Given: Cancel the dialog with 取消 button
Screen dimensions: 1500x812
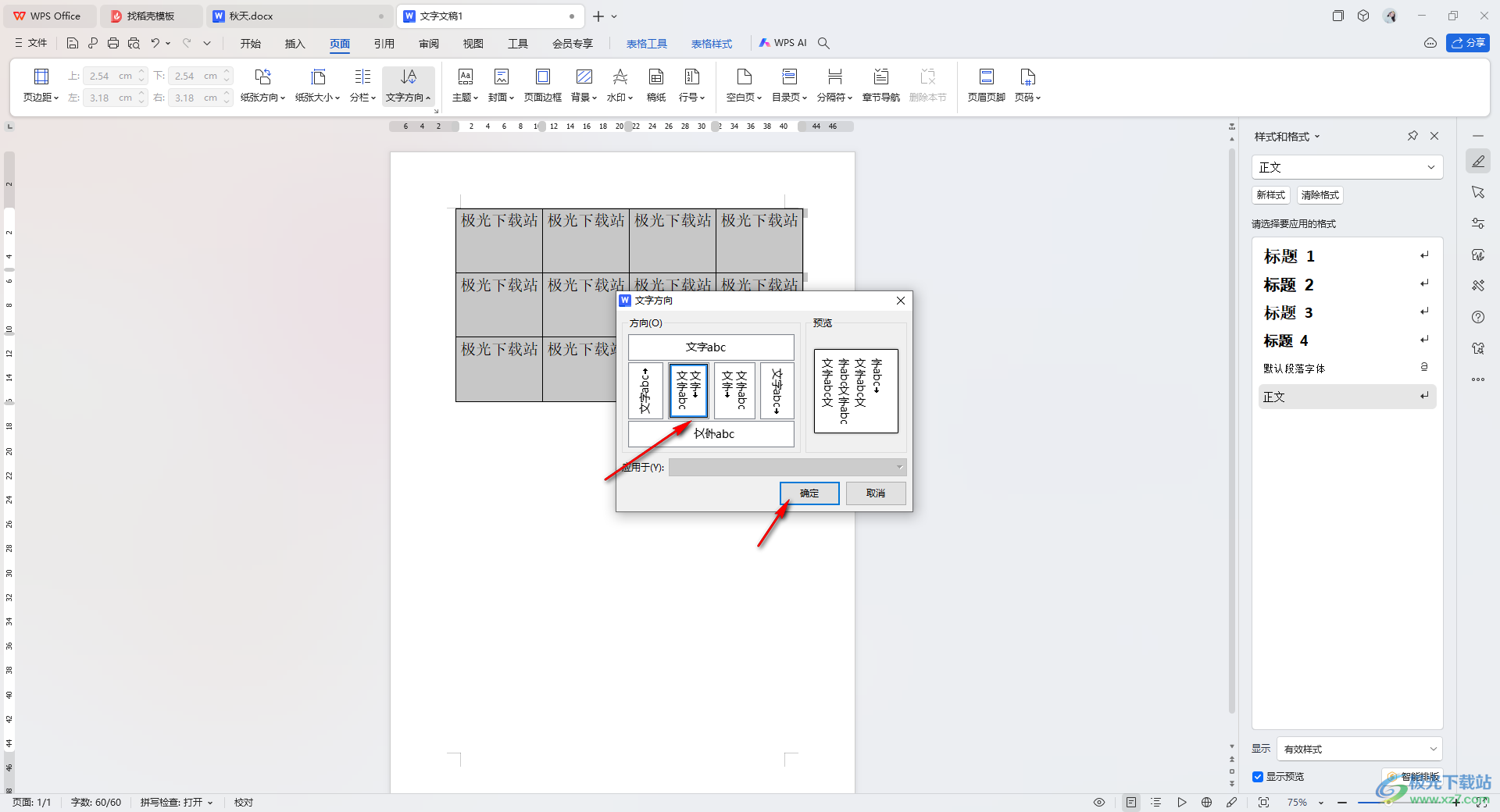Looking at the screenshot, I should click(x=876, y=493).
